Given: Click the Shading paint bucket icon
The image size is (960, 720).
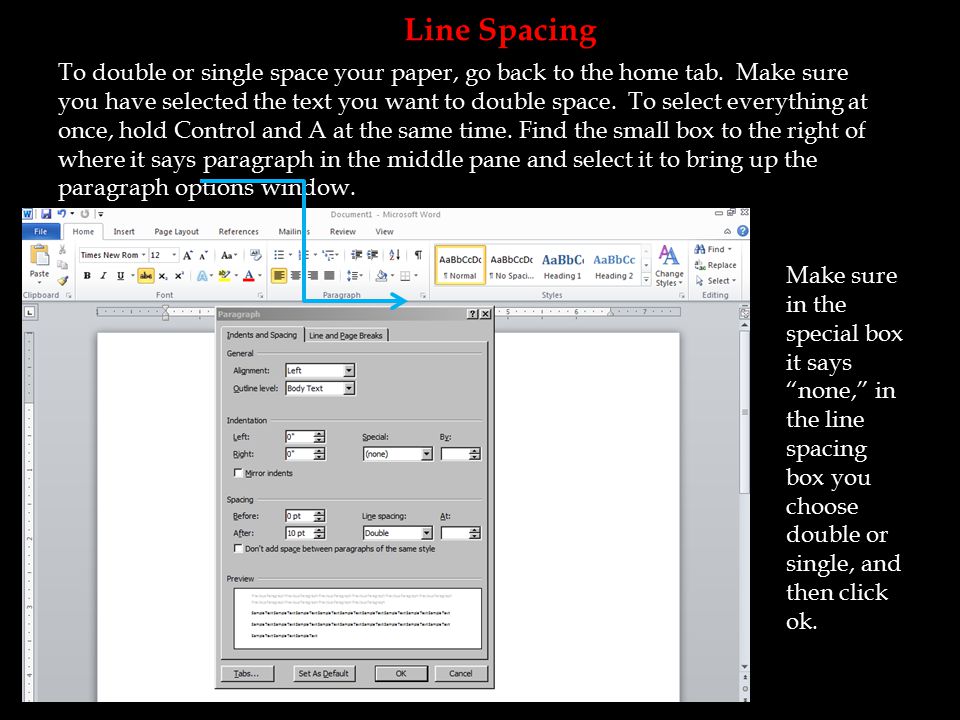Looking at the screenshot, I should click(x=381, y=276).
